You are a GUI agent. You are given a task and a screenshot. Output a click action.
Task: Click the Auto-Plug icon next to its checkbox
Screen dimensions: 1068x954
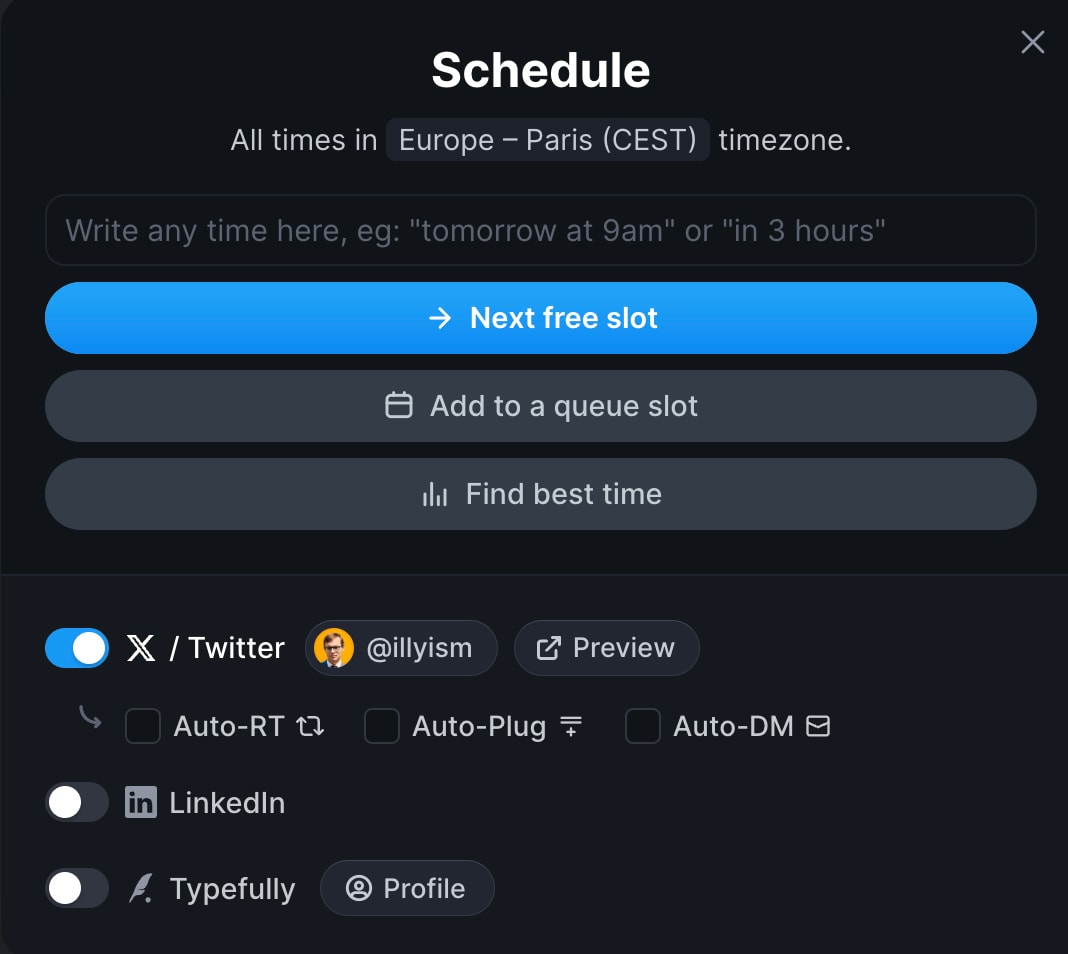pos(571,727)
